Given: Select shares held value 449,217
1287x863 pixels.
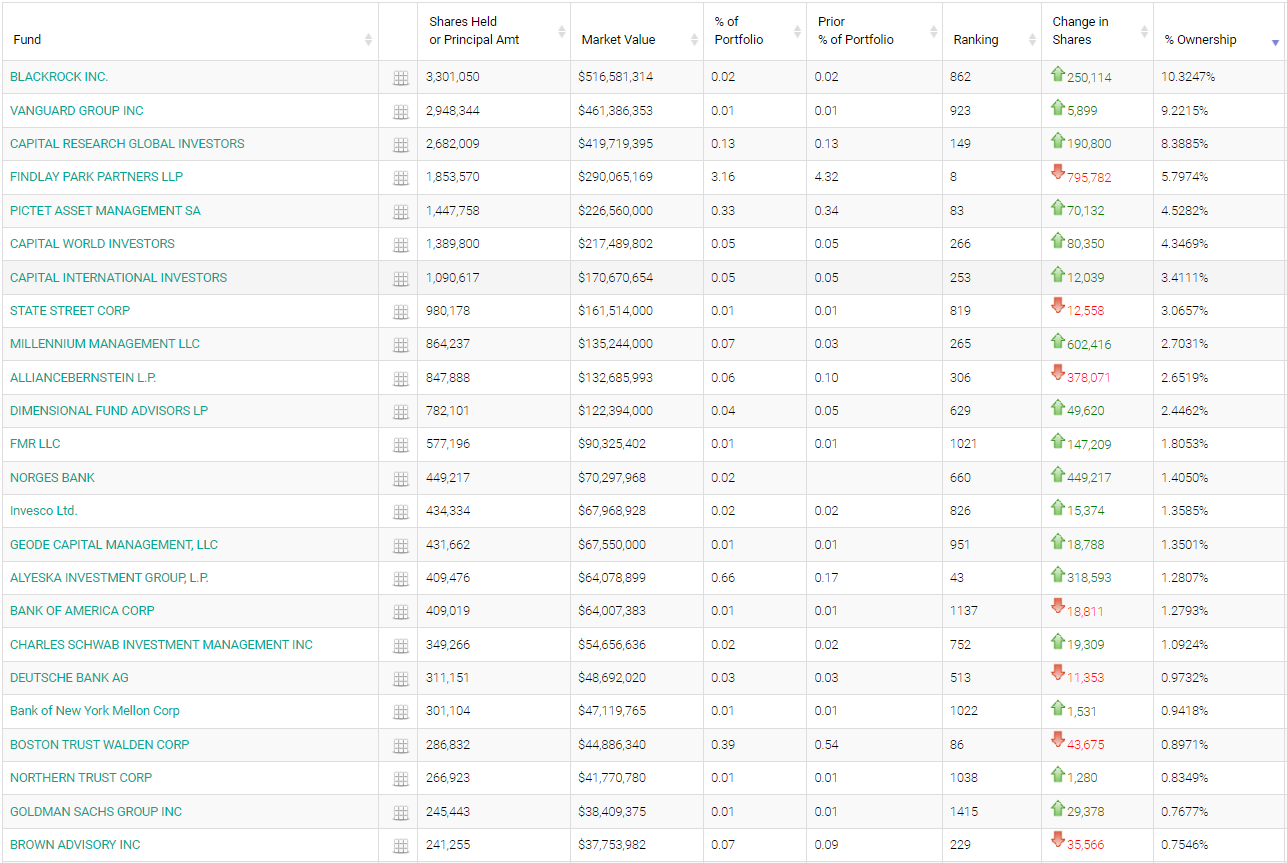Looking at the screenshot, I should tap(448, 477).
